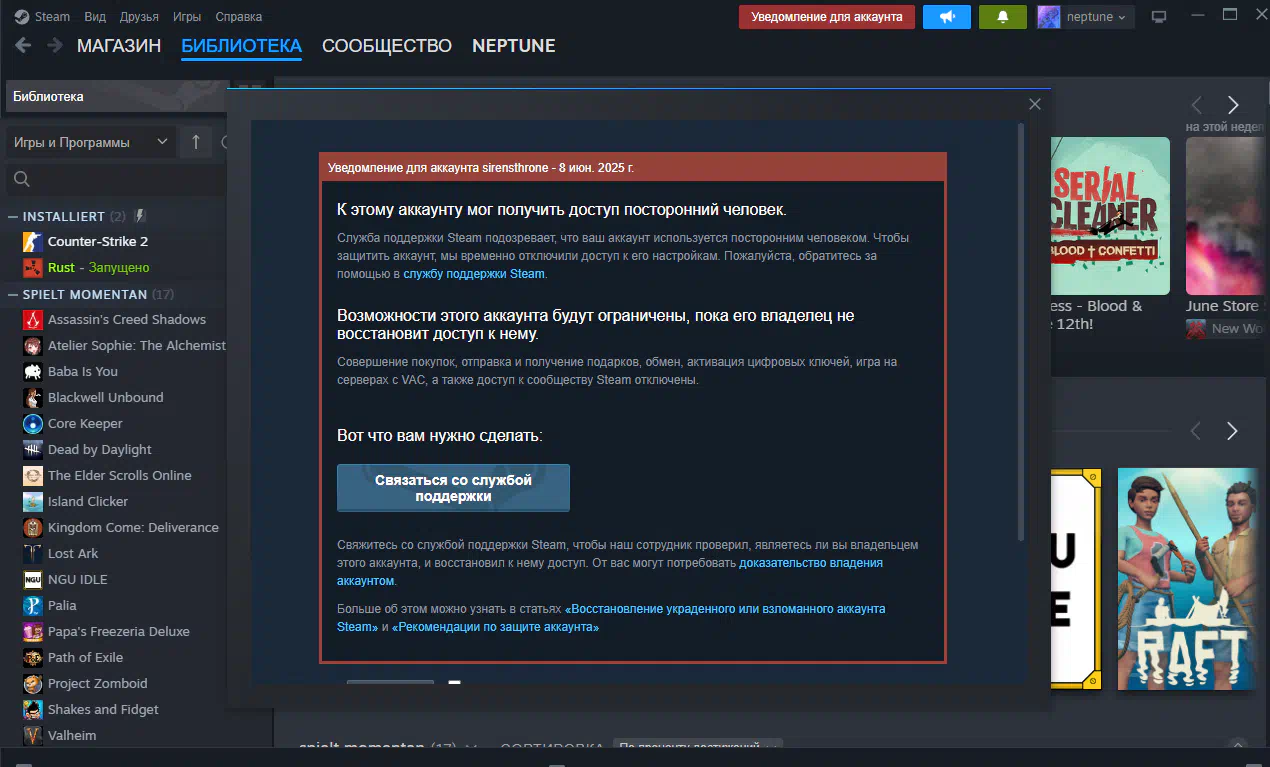
Task: Click the NGU IDLE game icon
Action: click(x=33, y=580)
